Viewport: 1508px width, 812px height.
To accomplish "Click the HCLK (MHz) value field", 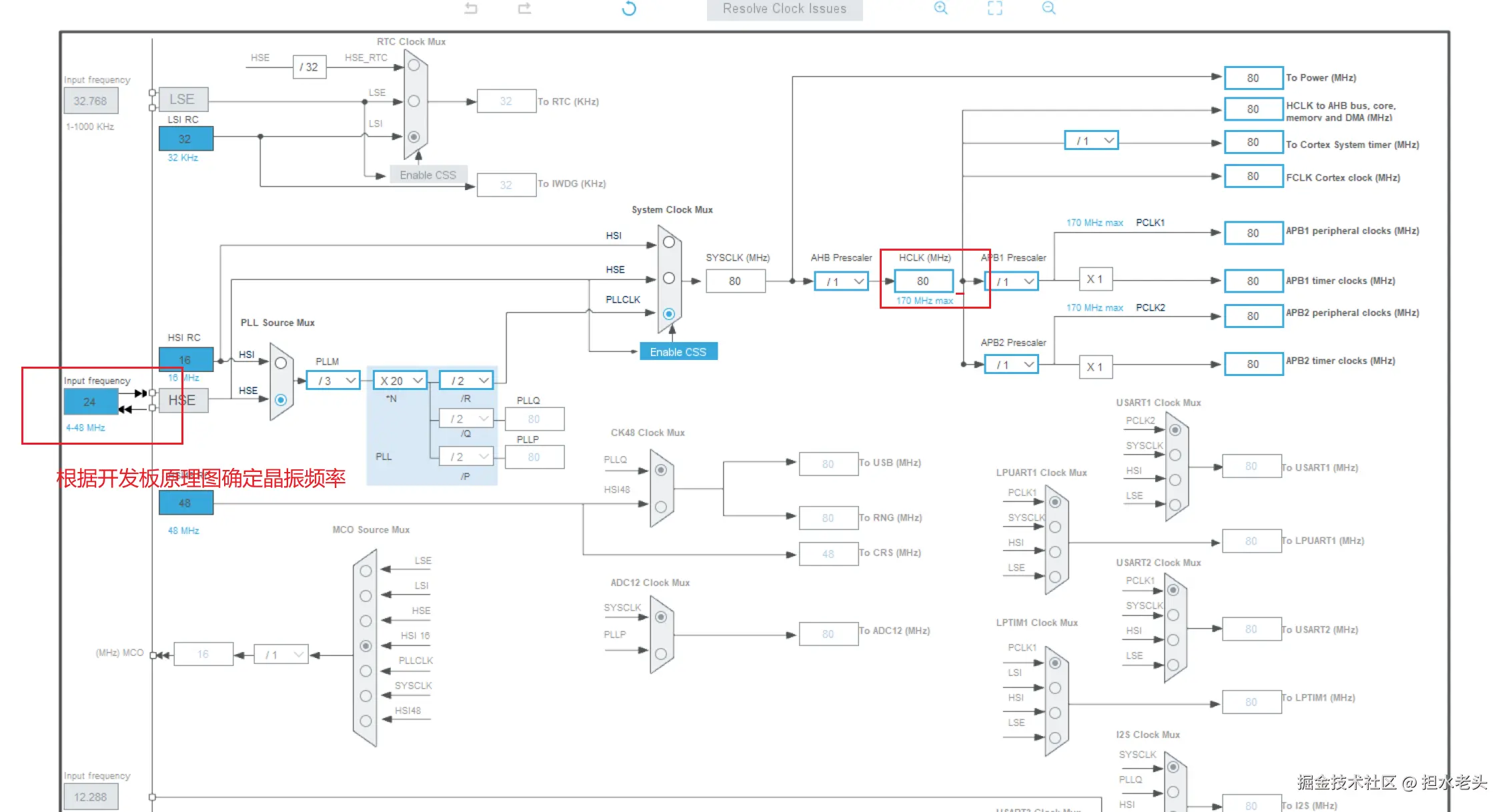I will point(924,281).
